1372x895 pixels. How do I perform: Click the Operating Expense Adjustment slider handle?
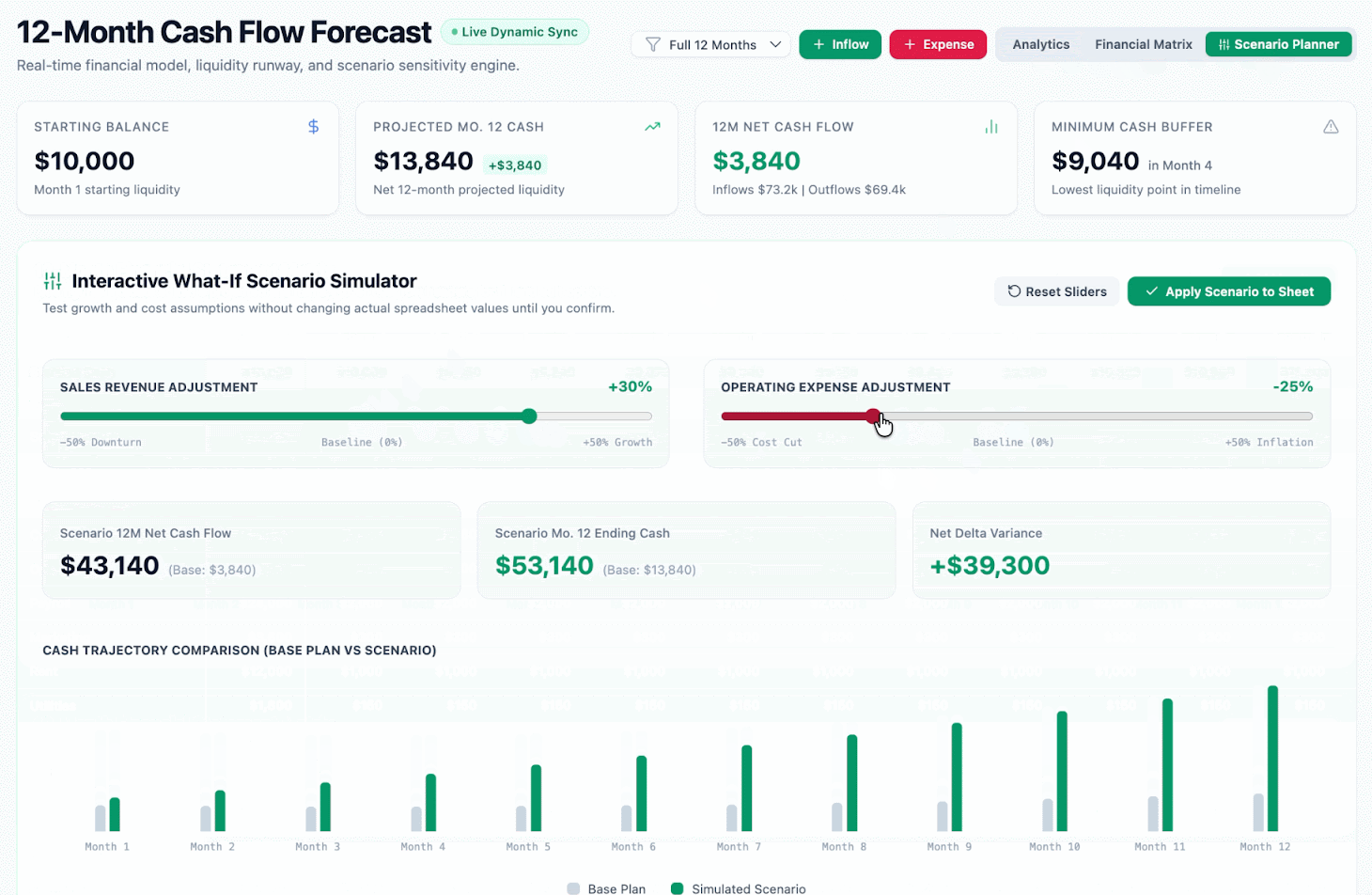coord(873,416)
